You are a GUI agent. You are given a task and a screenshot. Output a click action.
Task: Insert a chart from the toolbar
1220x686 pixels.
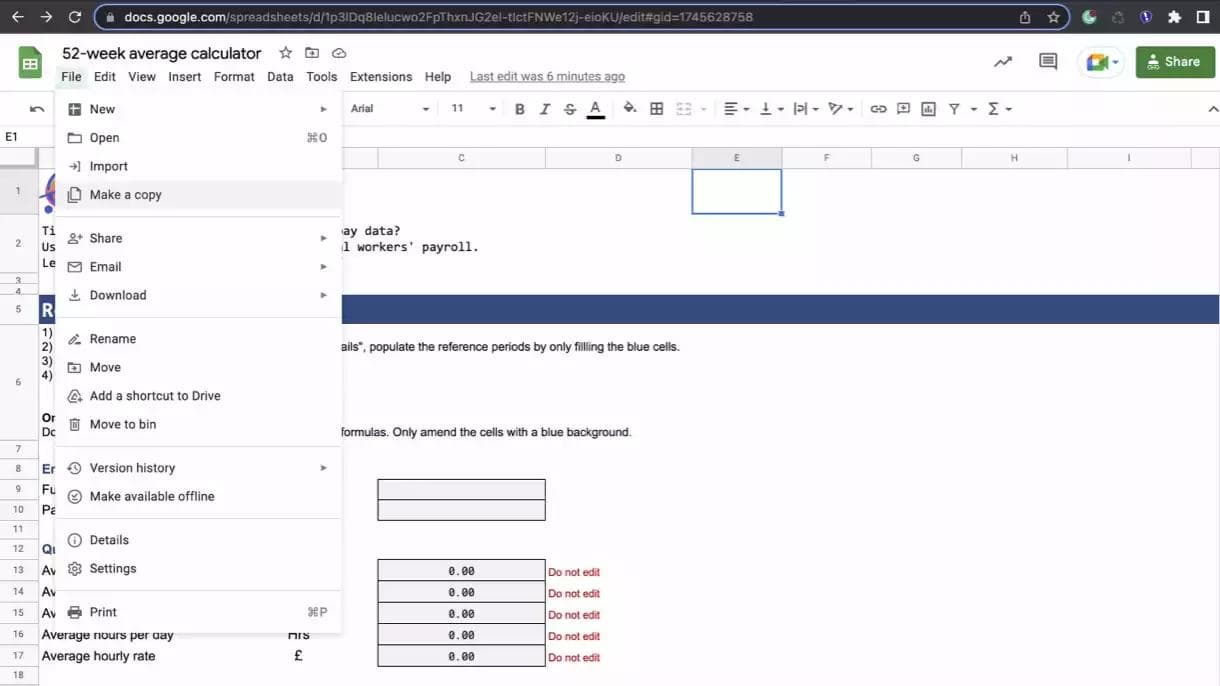tap(928, 108)
